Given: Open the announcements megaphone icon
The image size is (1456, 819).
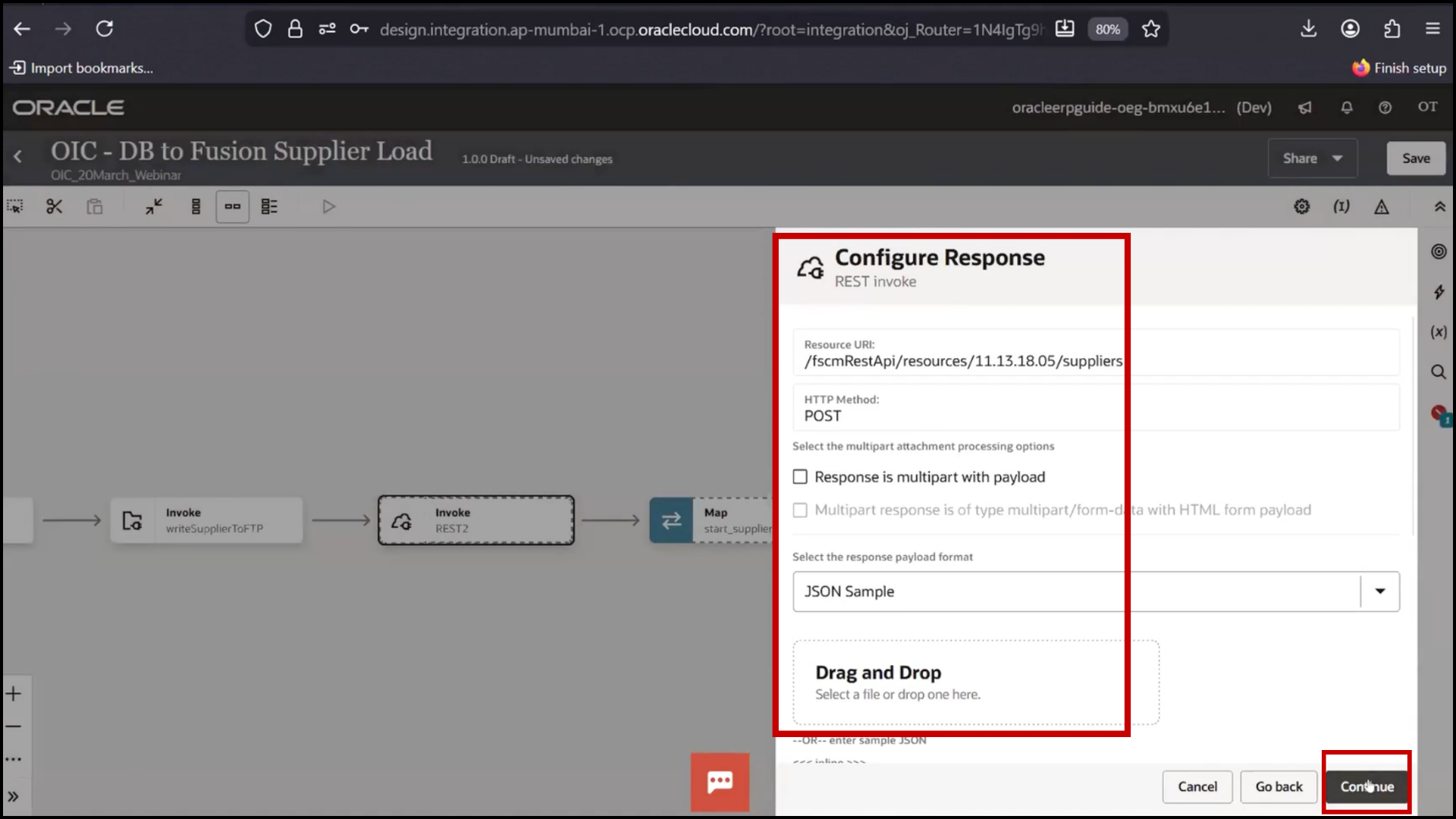Looking at the screenshot, I should [x=1305, y=108].
